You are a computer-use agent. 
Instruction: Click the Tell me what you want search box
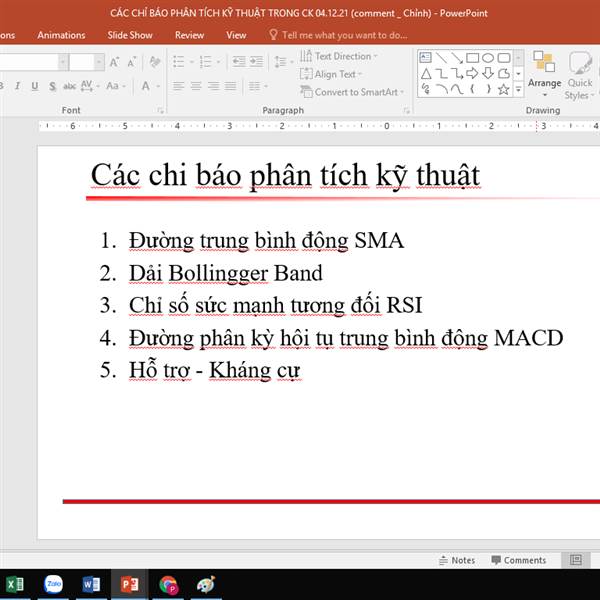tap(338, 35)
